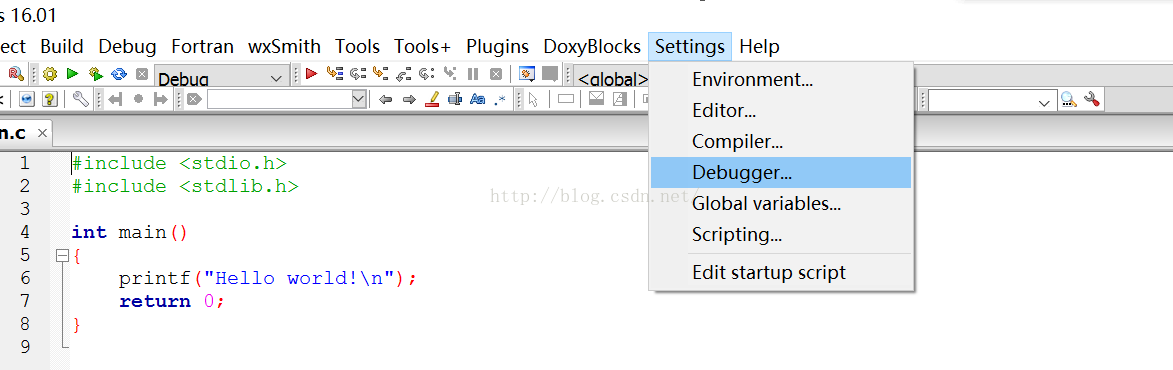Click the yellow help question mark icon
Screen dimensions: 1173x370
coord(49,99)
